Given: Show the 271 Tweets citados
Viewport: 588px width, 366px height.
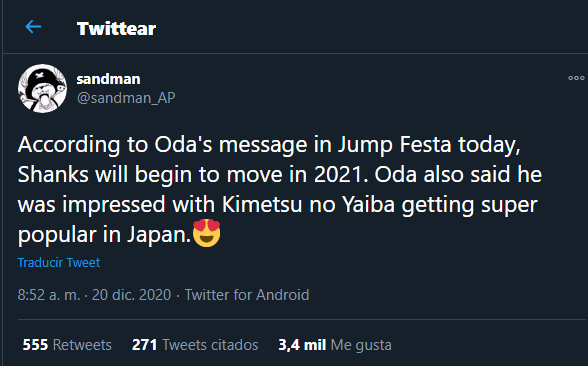Looking at the screenshot, I should tap(195, 345).
